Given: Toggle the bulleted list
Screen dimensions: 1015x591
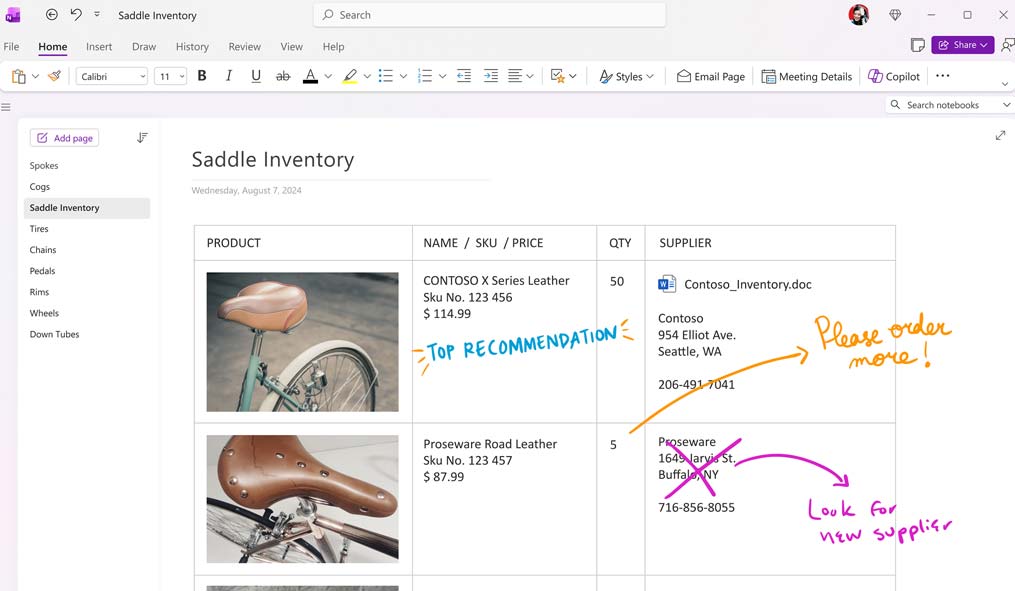Looking at the screenshot, I should [x=386, y=76].
